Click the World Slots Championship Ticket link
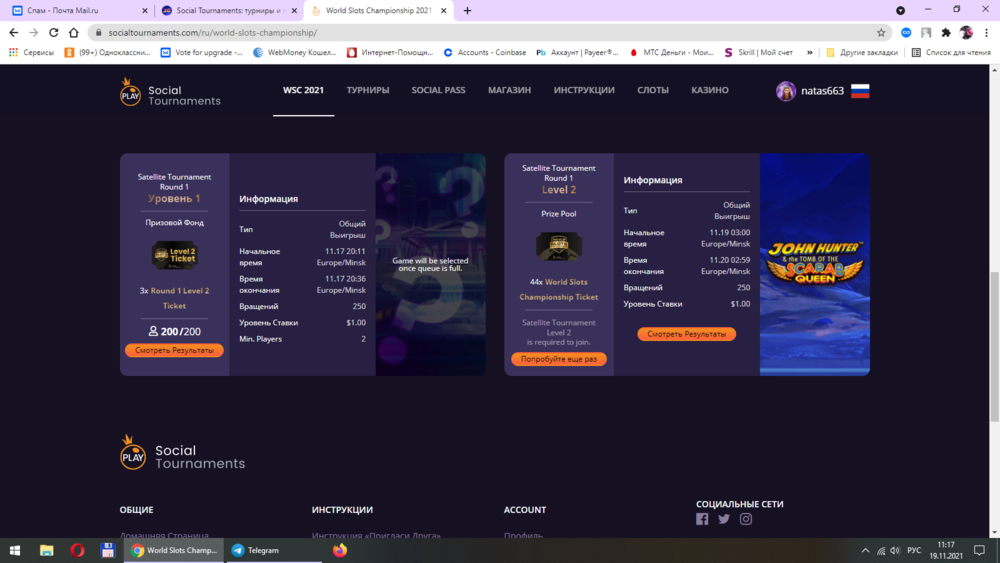1000x563 pixels. tap(561, 289)
